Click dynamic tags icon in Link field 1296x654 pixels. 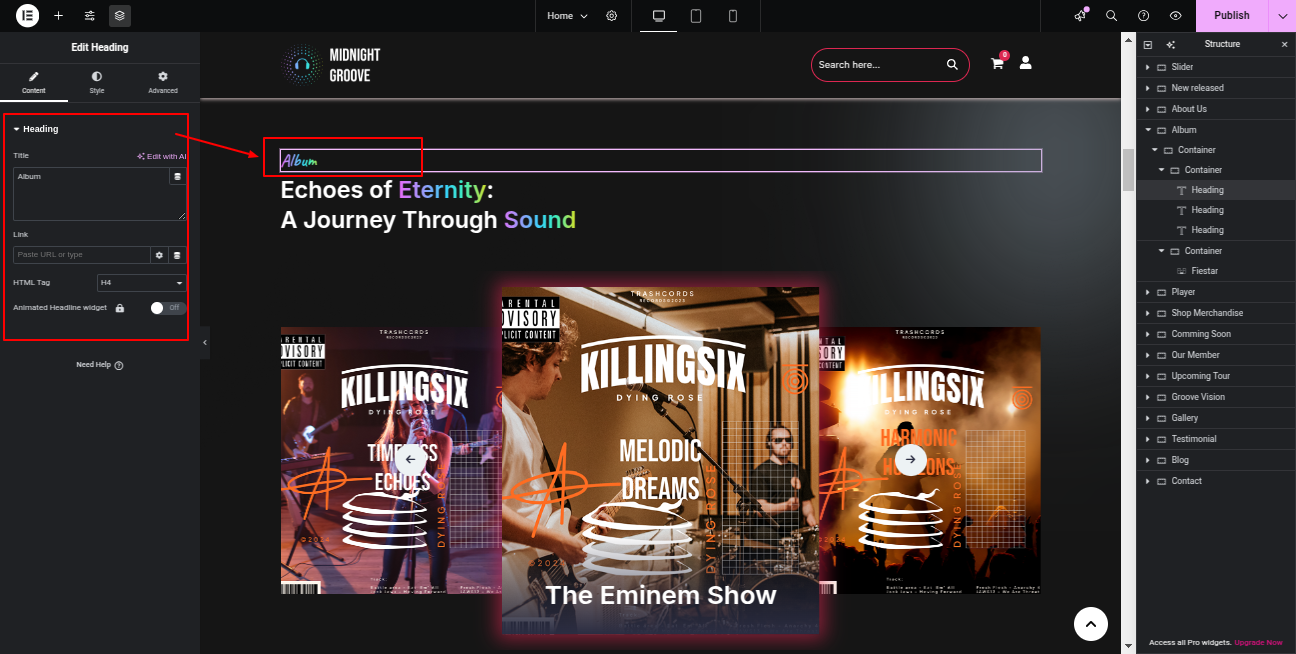(177, 255)
